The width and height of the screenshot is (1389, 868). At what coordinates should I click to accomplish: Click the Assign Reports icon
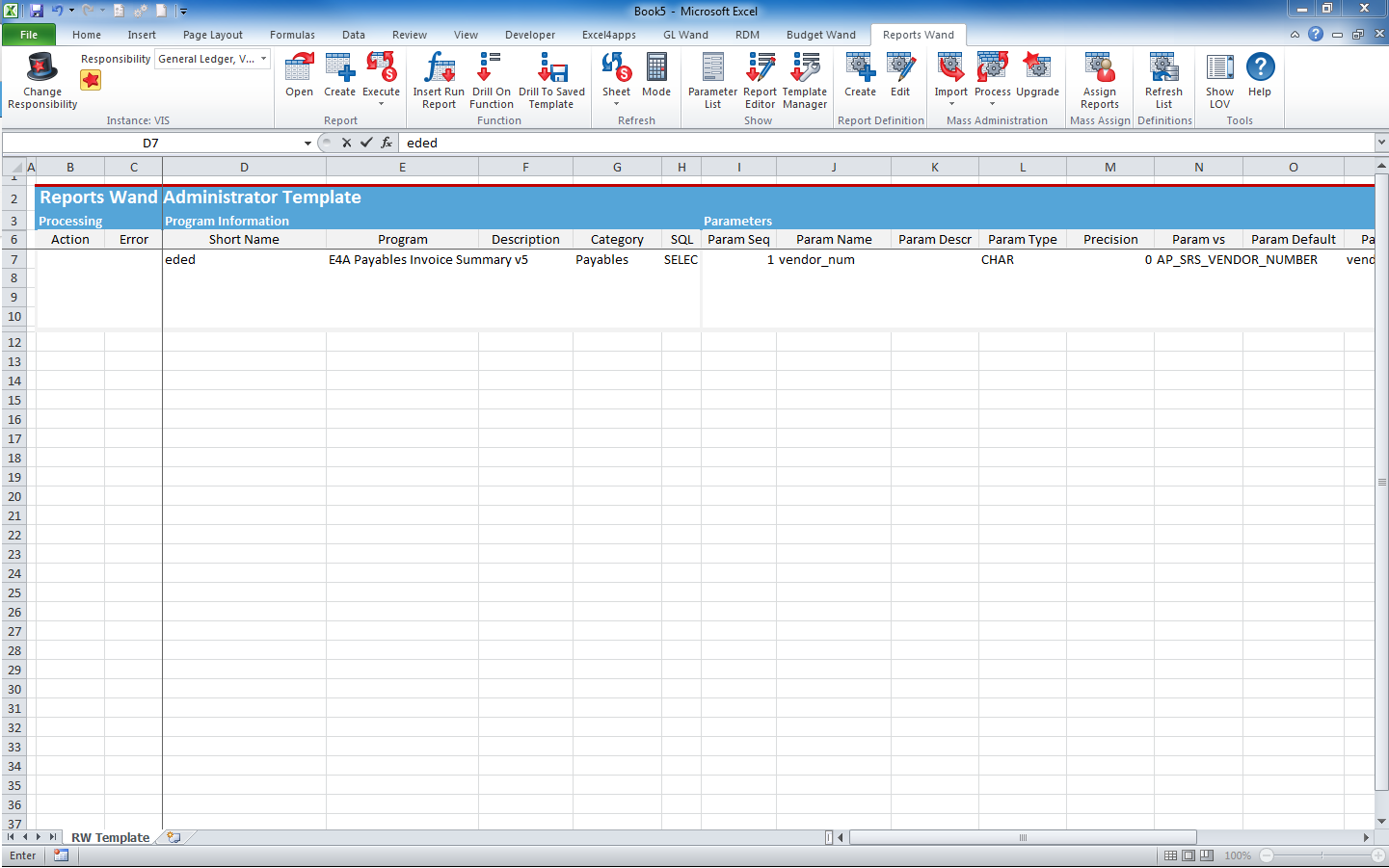1100,67
